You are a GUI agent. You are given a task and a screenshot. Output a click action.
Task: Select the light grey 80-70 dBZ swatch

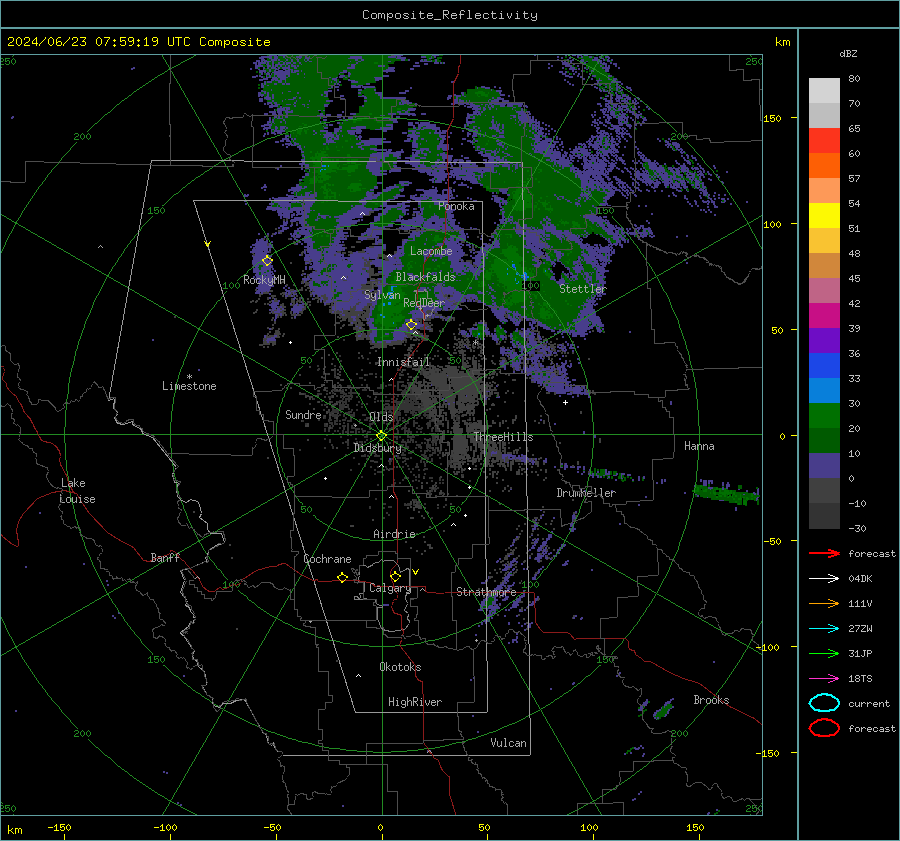(824, 91)
